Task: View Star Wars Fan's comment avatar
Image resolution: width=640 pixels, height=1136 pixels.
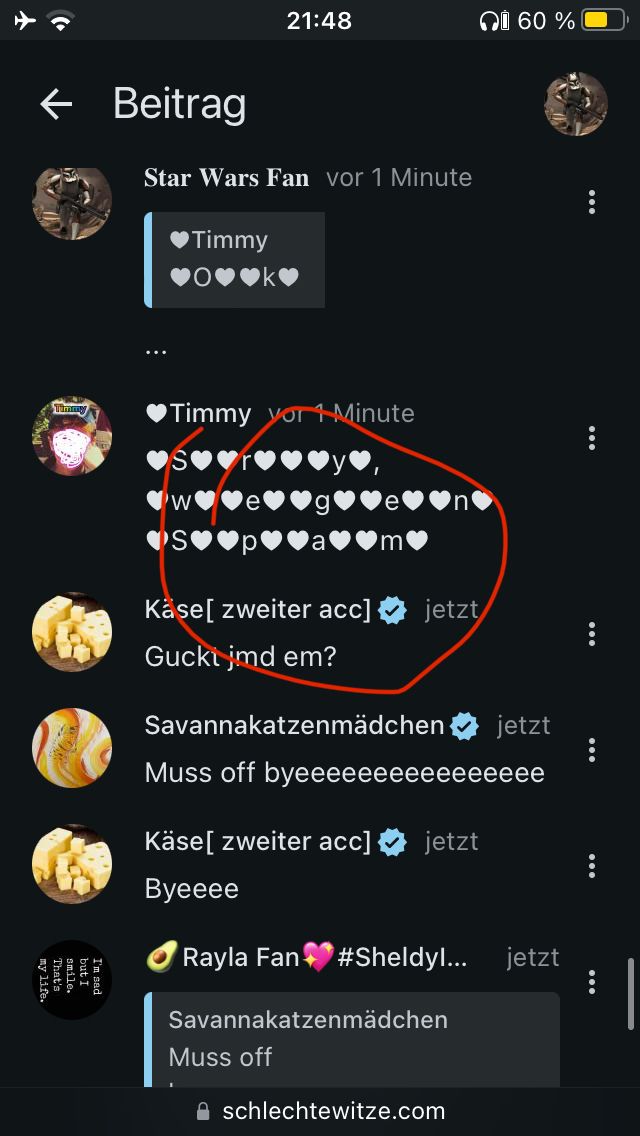Action: click(x=72, y=202)
